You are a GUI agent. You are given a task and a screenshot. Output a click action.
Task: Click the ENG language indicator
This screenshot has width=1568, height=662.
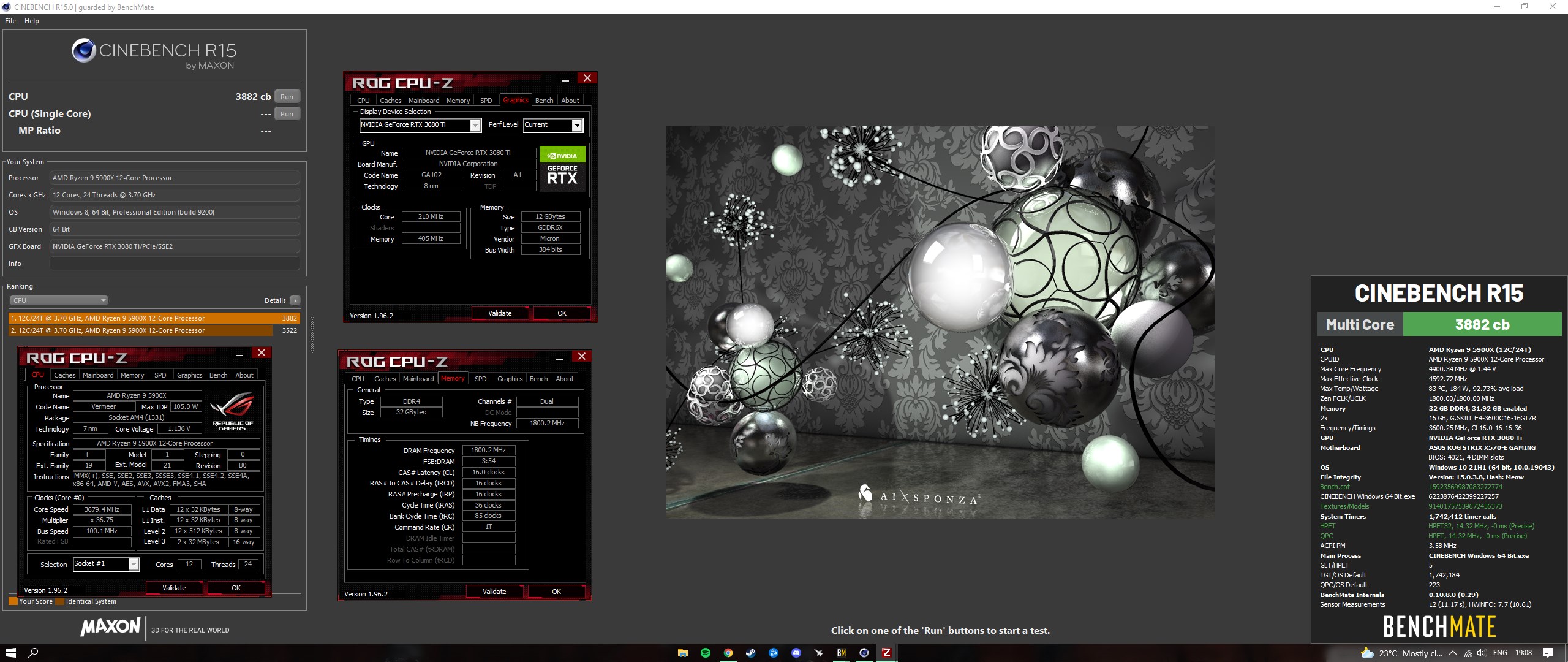tap(1500, 653)
